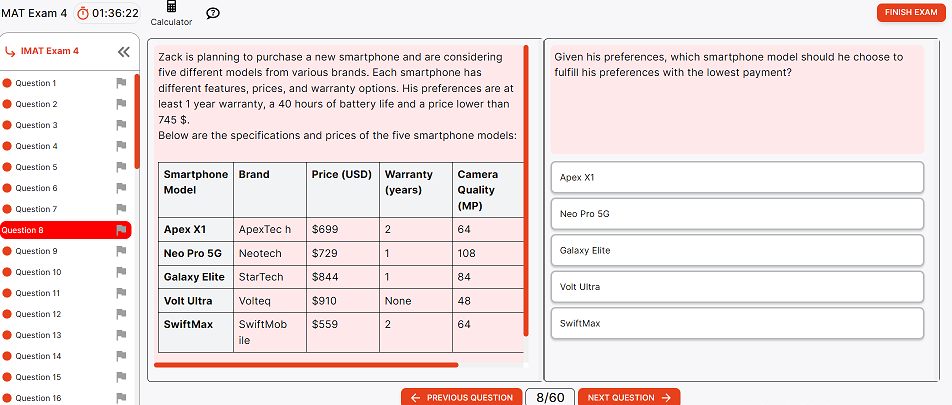Open the feedback speech bubble icon
This screenshot has height=405, width=952.
point(212,13)
